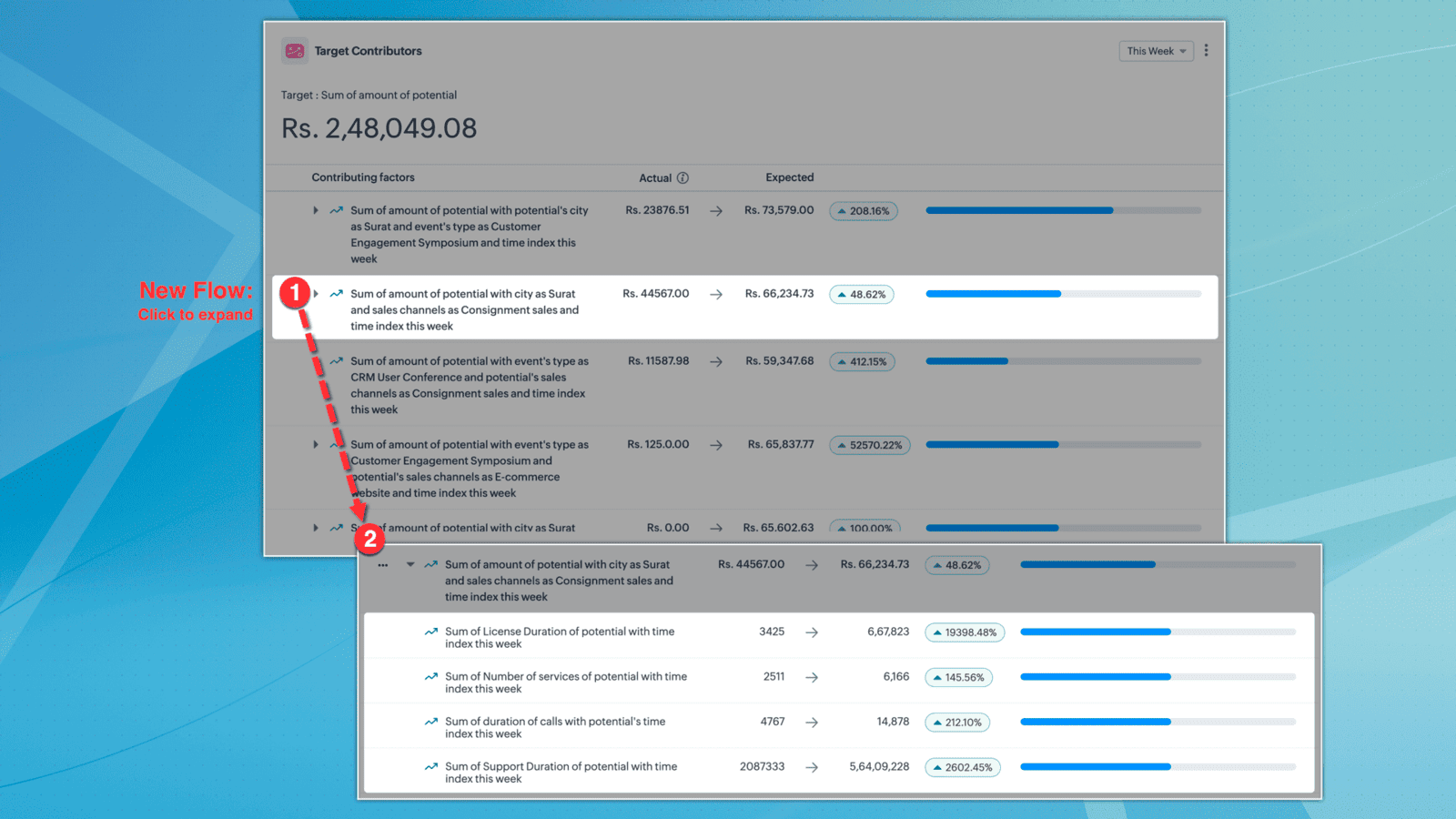Click the Rs. 44567.00 value in the highlighted row
The width and height of the screenshot is (1456, 819).
click(656, 294)
